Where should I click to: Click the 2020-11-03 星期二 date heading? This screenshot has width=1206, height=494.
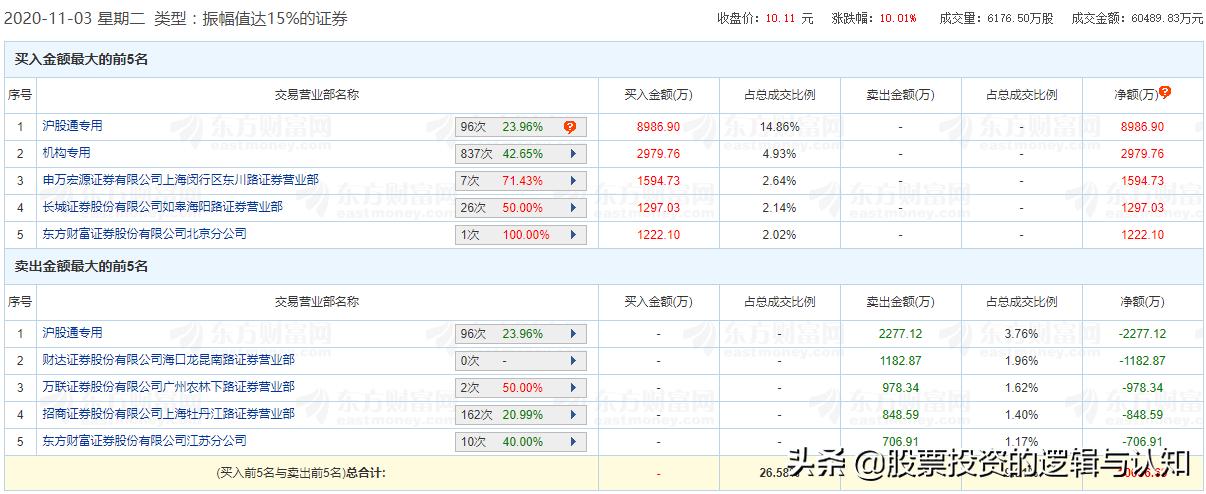[73, 19]
